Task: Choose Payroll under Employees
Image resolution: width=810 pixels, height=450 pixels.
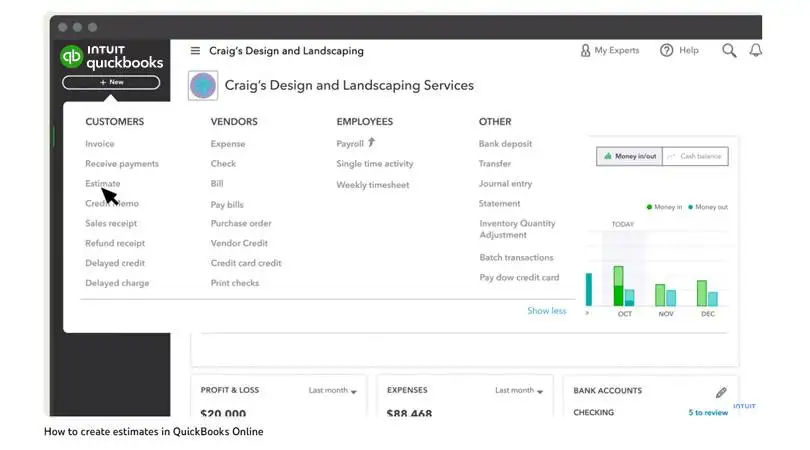Action: click(x=350, y=144)
